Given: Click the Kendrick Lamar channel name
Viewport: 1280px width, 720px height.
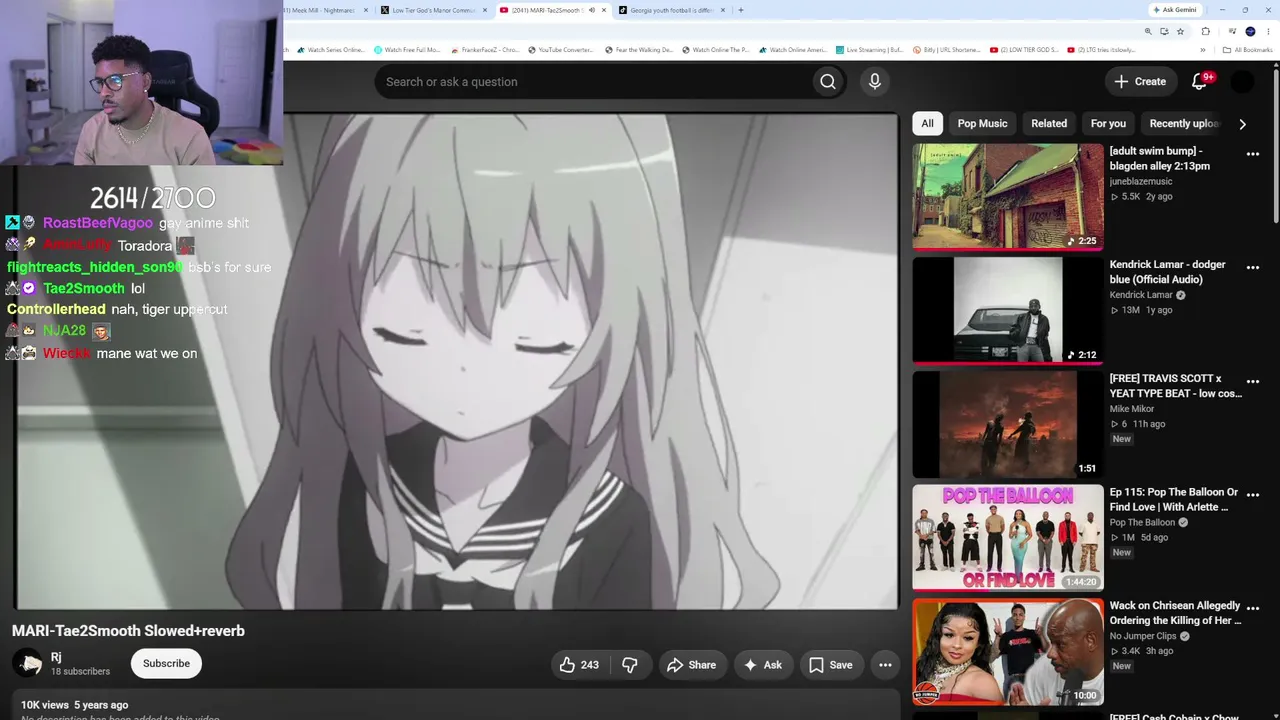Looking at the screenshot, I should coord(1141,295).
